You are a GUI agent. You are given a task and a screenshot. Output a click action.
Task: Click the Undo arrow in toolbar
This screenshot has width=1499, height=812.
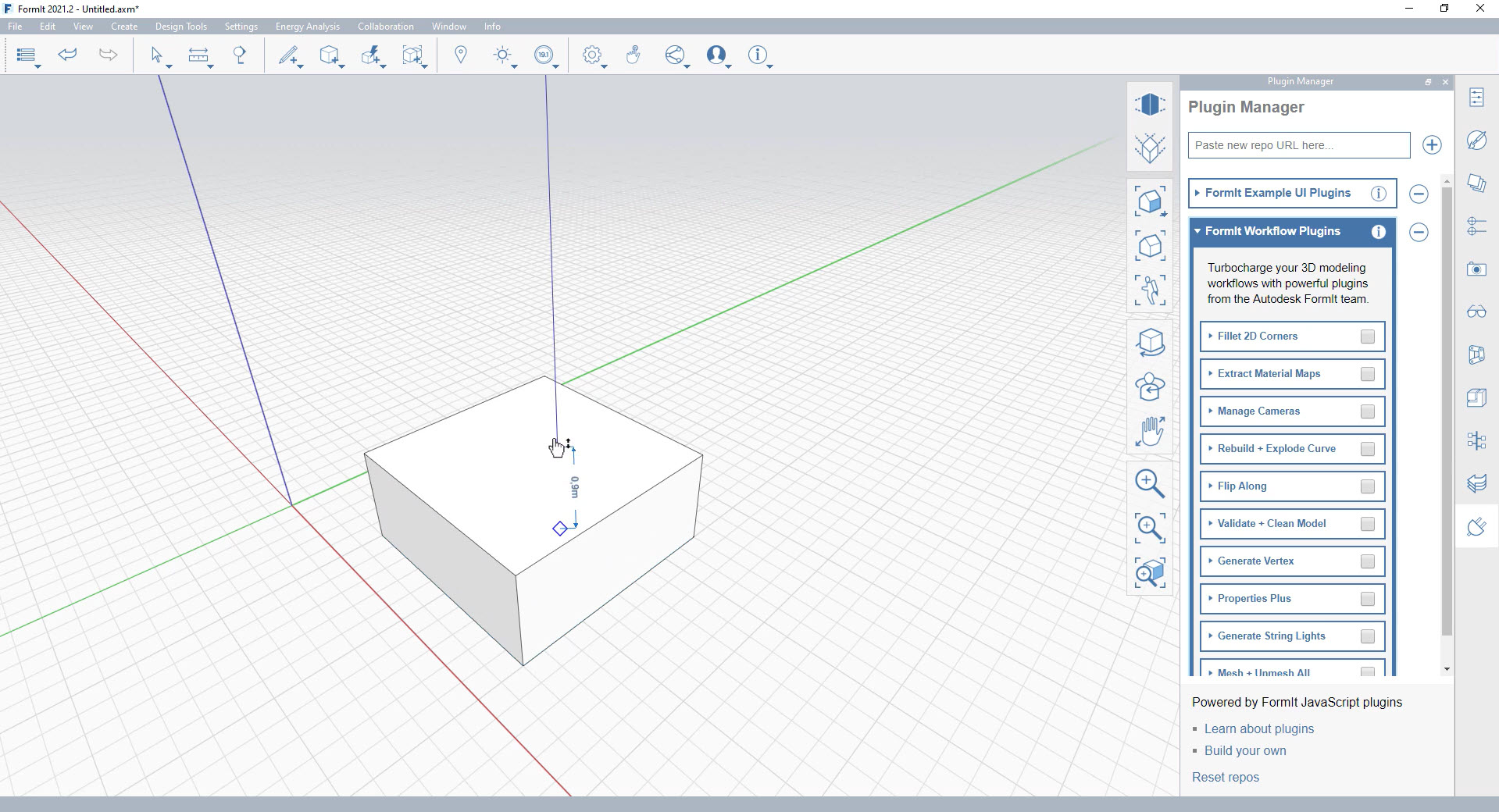(68, 55)
